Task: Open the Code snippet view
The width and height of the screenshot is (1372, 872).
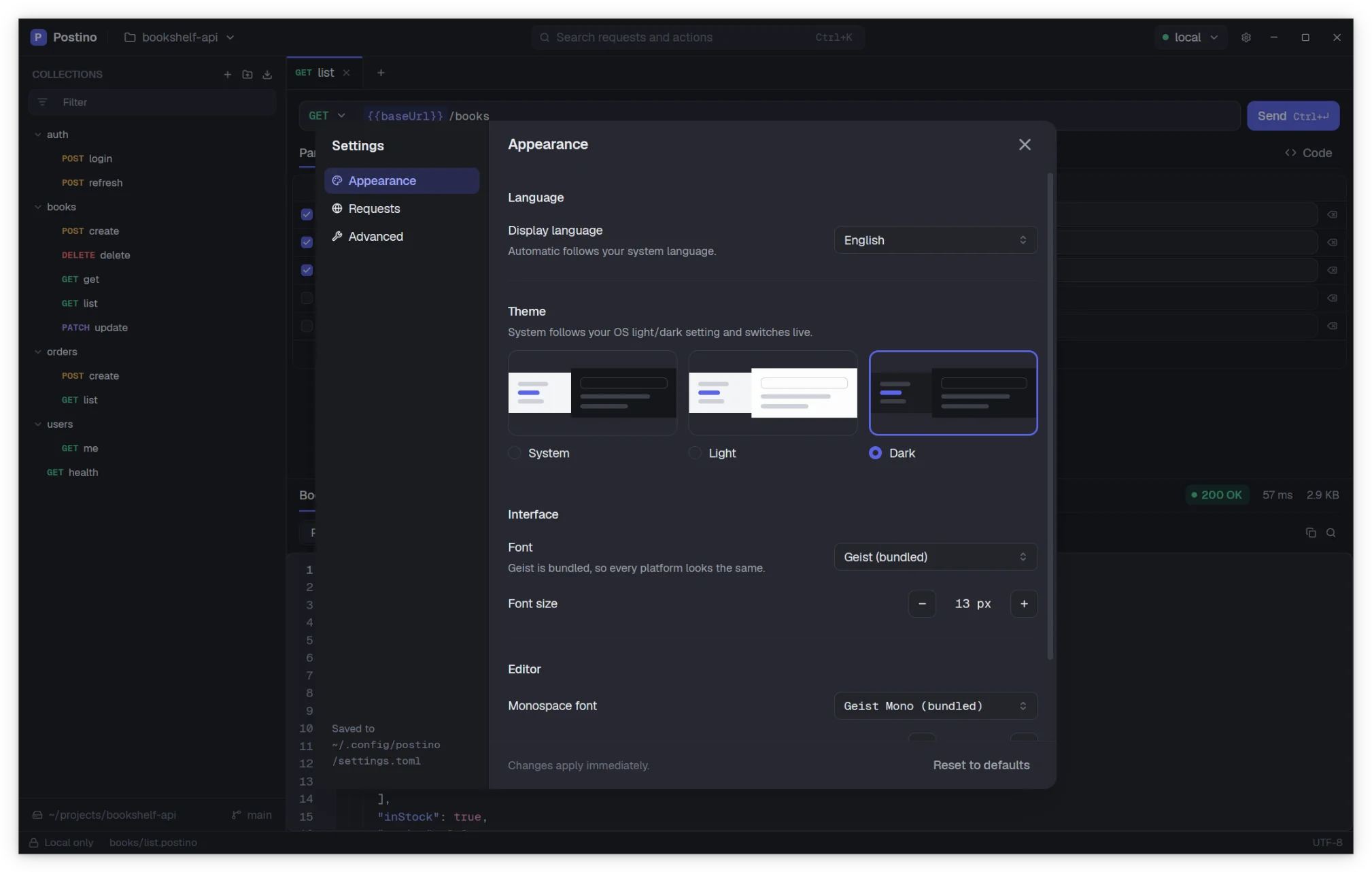Action: (x=1308, y=153)
